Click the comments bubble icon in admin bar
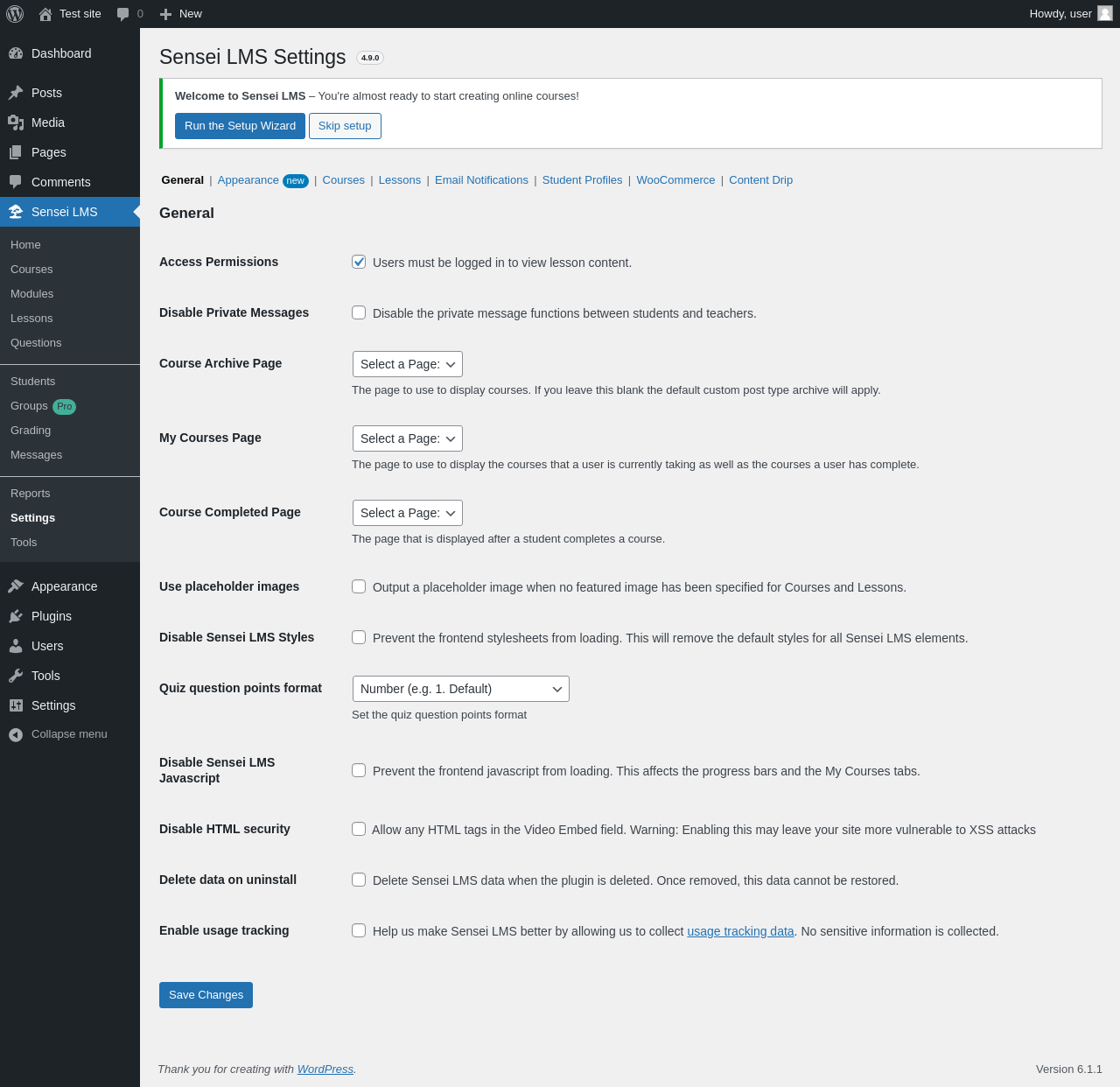1120x1087 pixels. (x=123, y=14)
